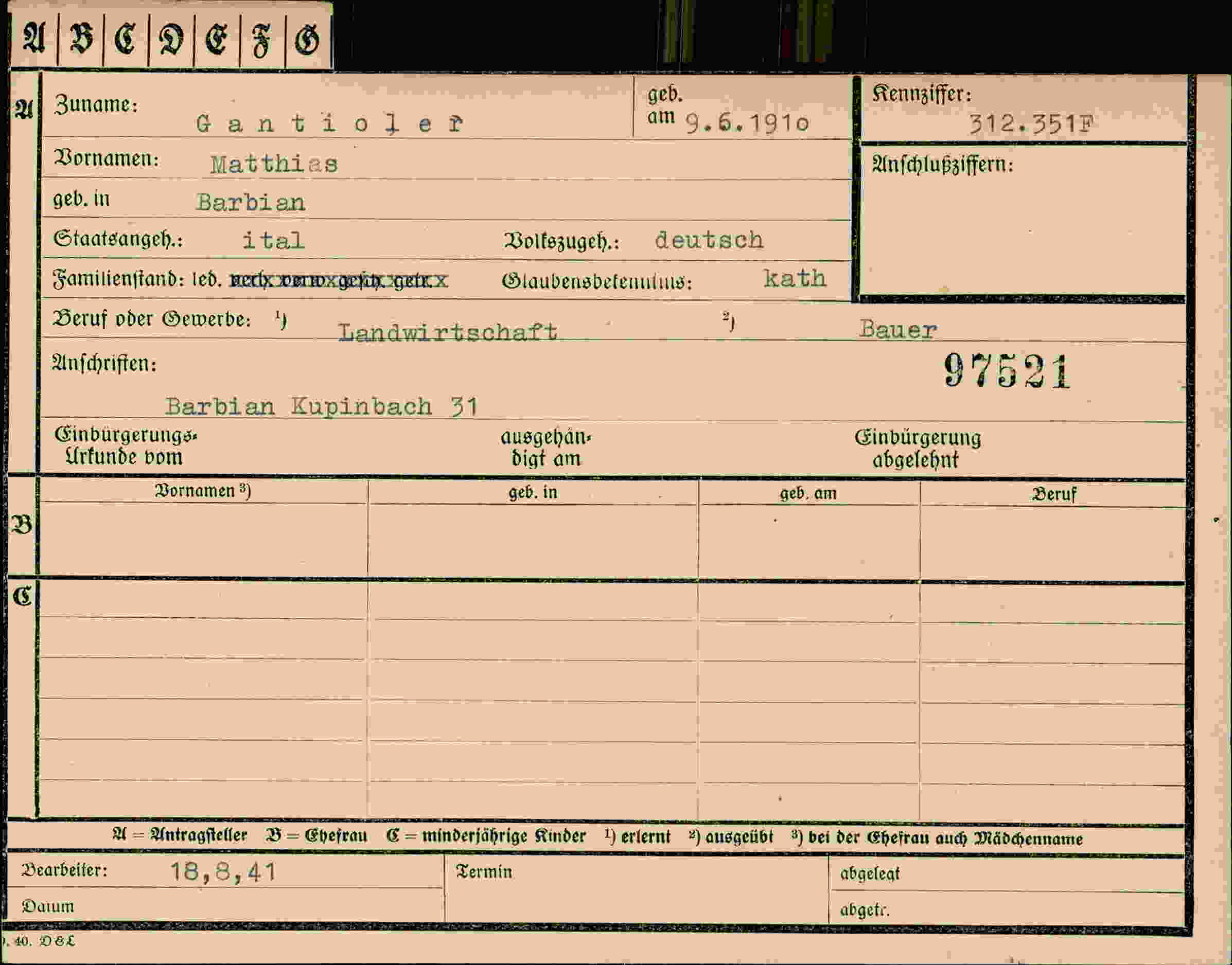Click the section C row marker

click(x=23, y=596)
